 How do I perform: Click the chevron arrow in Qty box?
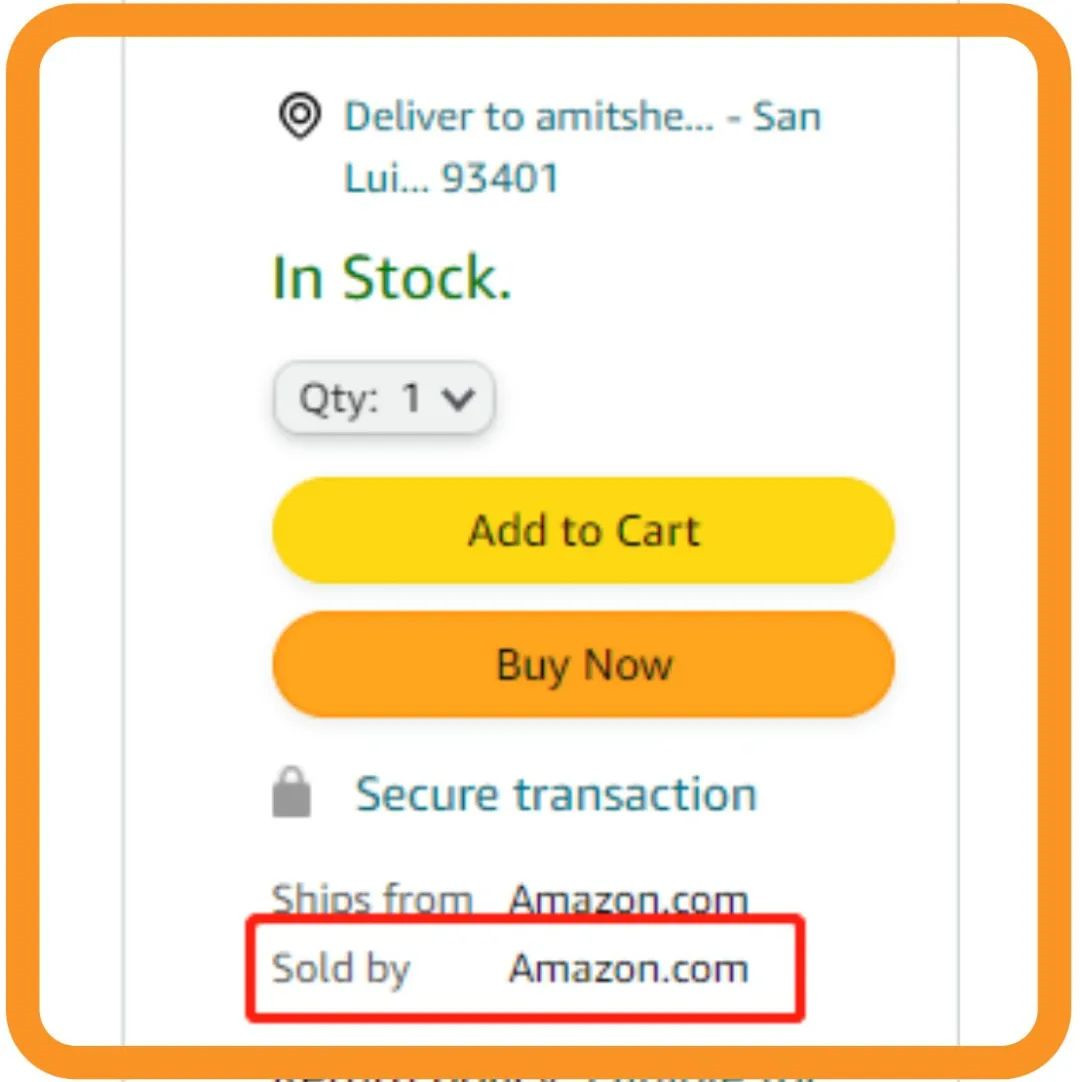click(458, 398)
